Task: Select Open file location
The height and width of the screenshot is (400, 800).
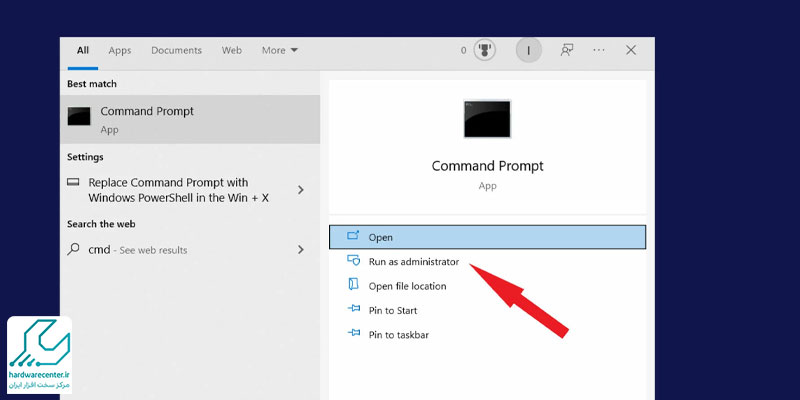Action: [407, 286]
